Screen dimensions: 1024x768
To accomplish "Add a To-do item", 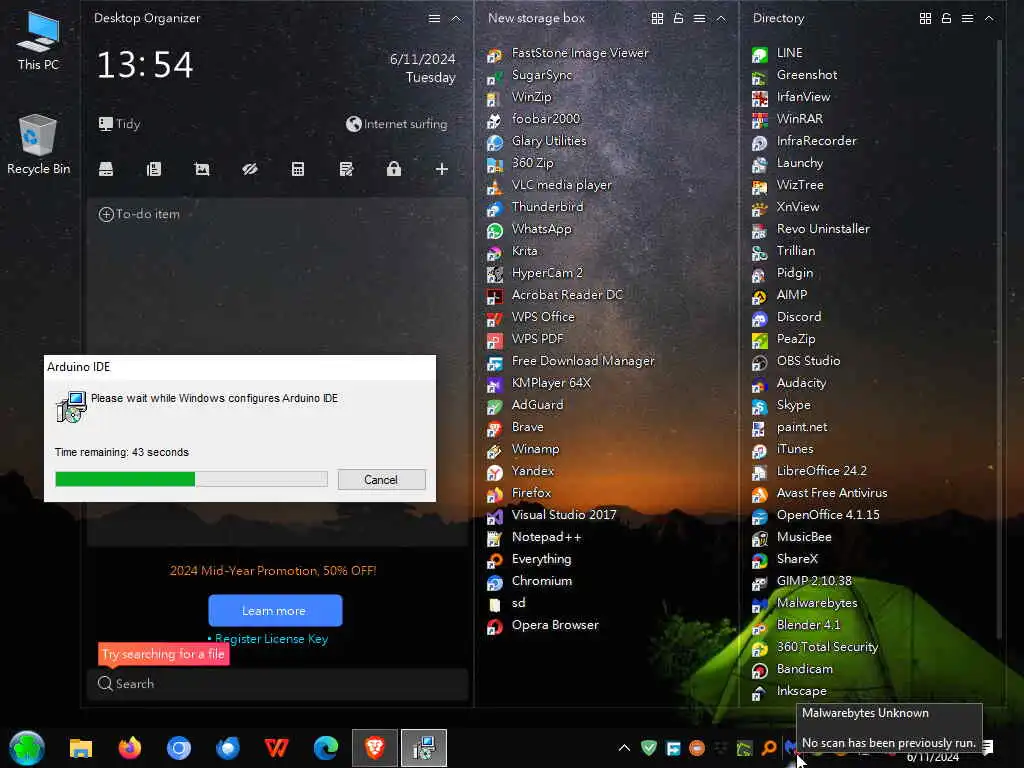I will click(x=138, y=215).
